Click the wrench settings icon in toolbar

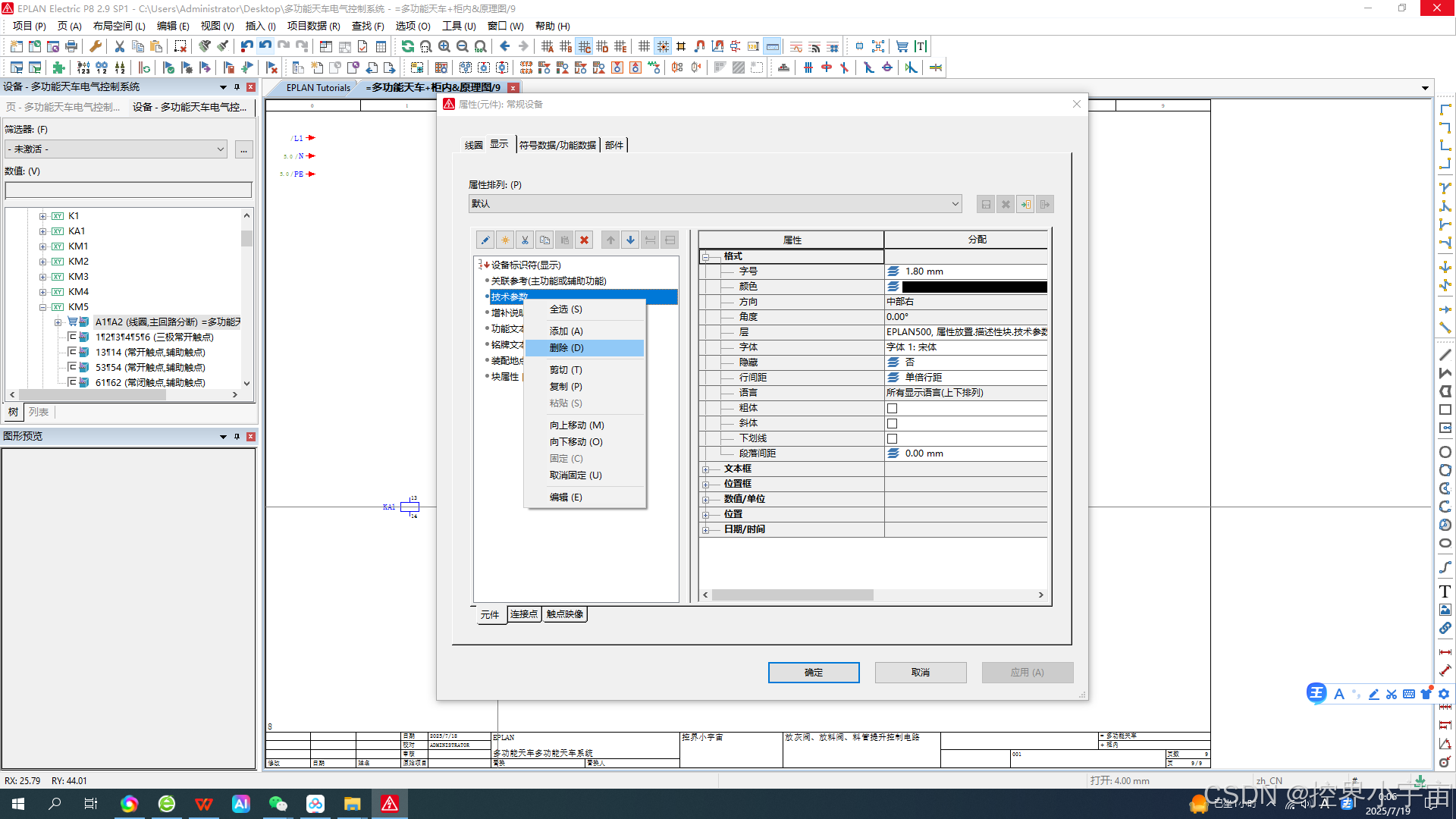click(x=96, y=46)
